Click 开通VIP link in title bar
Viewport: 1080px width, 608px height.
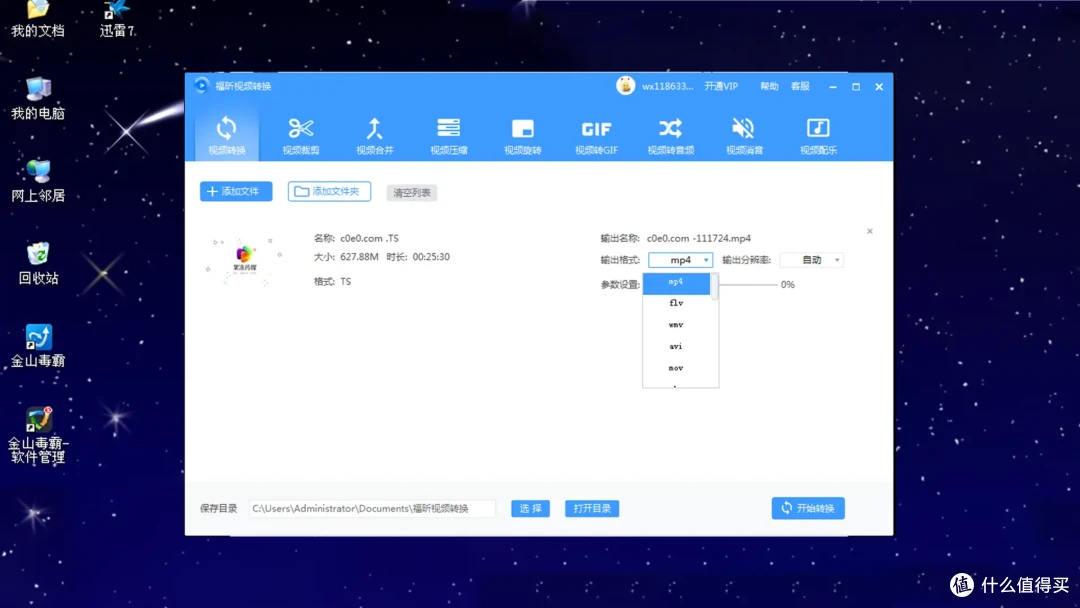[720, 86]
